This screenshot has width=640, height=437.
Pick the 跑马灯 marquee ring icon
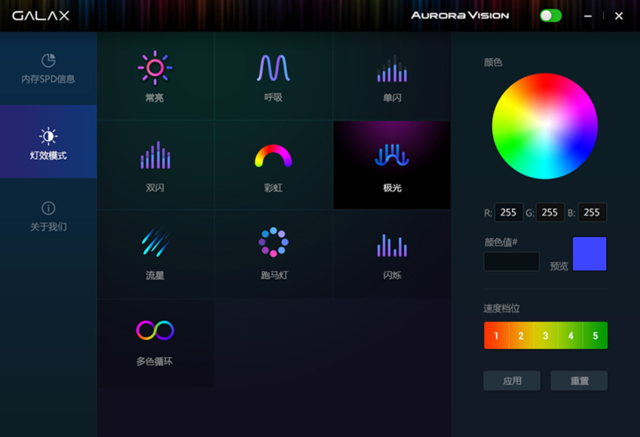coord(273,244)
